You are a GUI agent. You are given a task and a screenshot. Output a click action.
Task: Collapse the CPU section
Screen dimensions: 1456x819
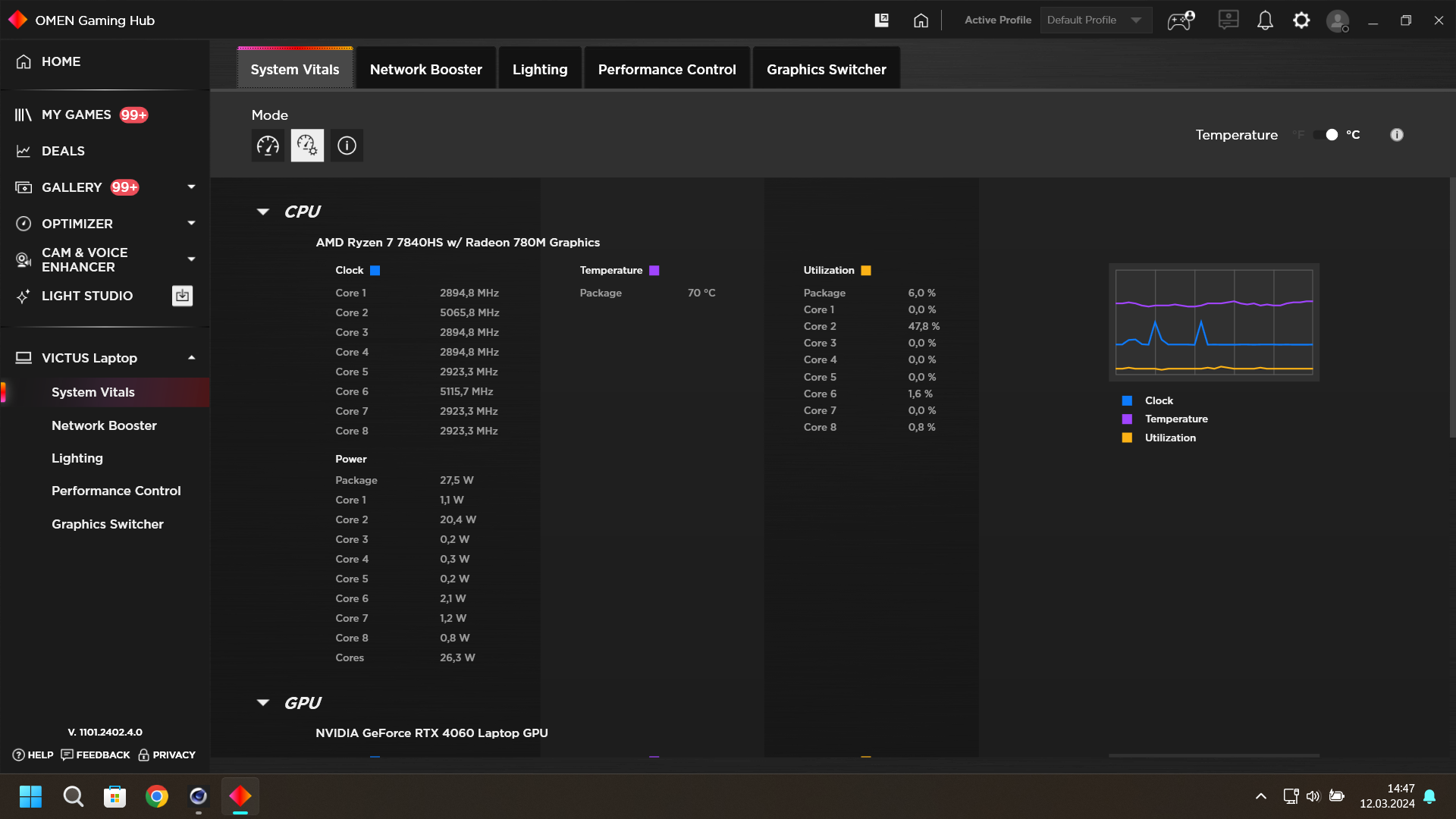[263, 212]
